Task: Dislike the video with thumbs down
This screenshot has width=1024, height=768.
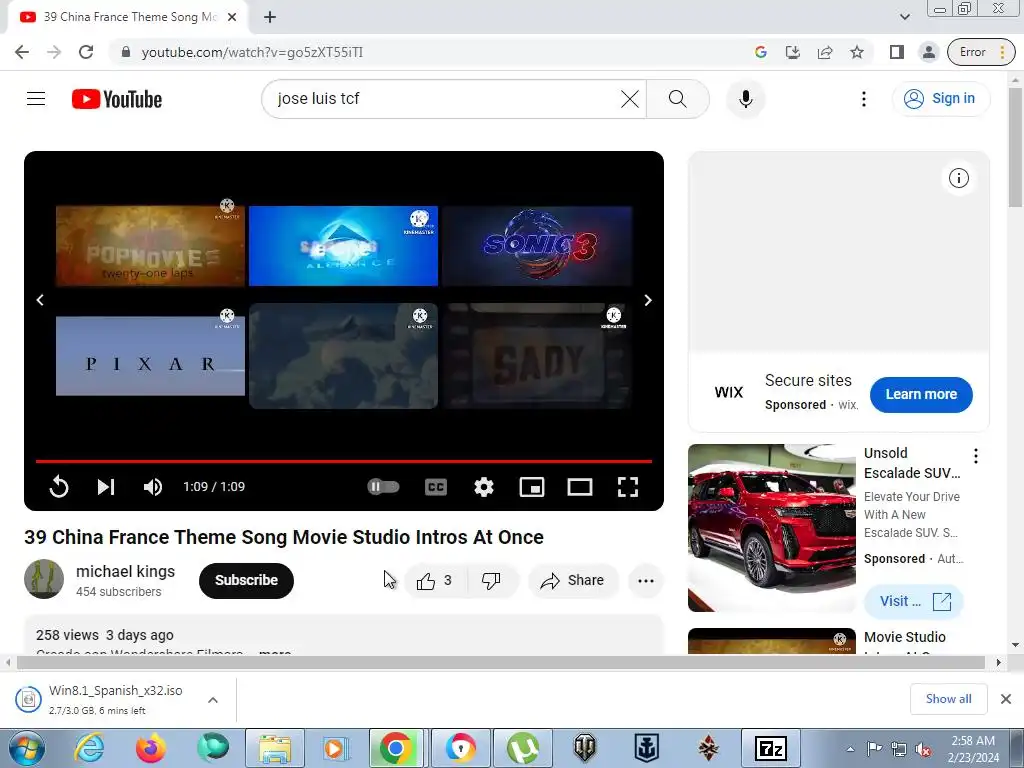Action: (x=491, y=580)
